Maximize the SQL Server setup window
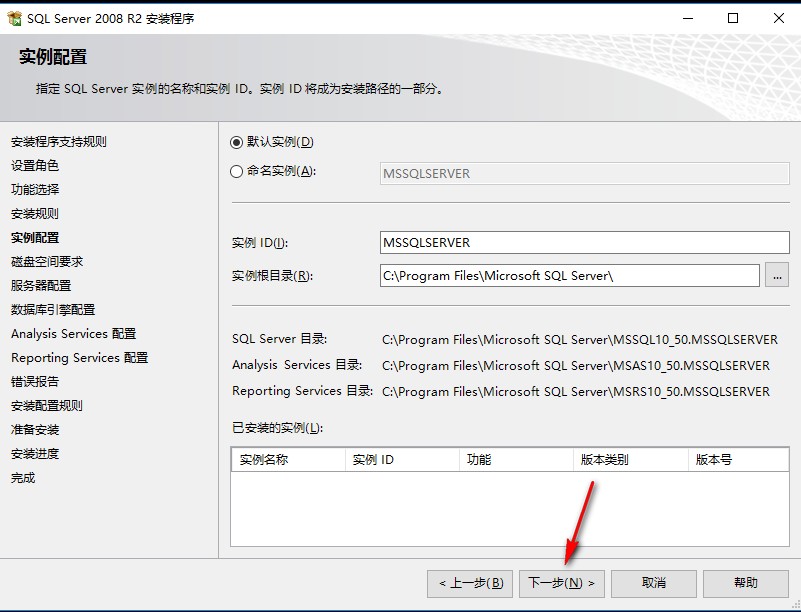 [733, 18]
